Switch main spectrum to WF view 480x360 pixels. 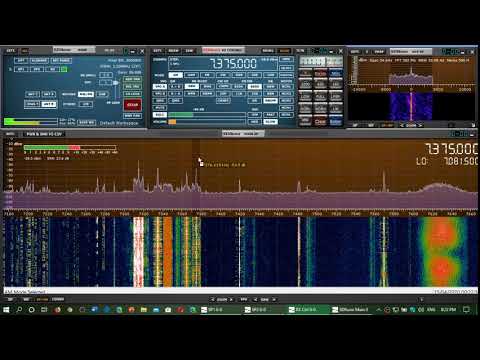pyautogui.click(x=26, y=299)
